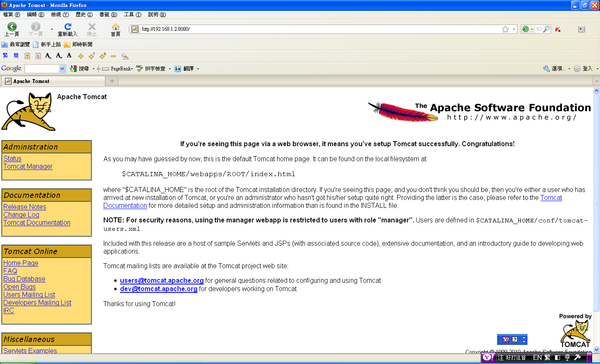The width and height of the screenshot is (600, 364).
Task: Click the site favicon in the address bar
Action: pos(135,29)
